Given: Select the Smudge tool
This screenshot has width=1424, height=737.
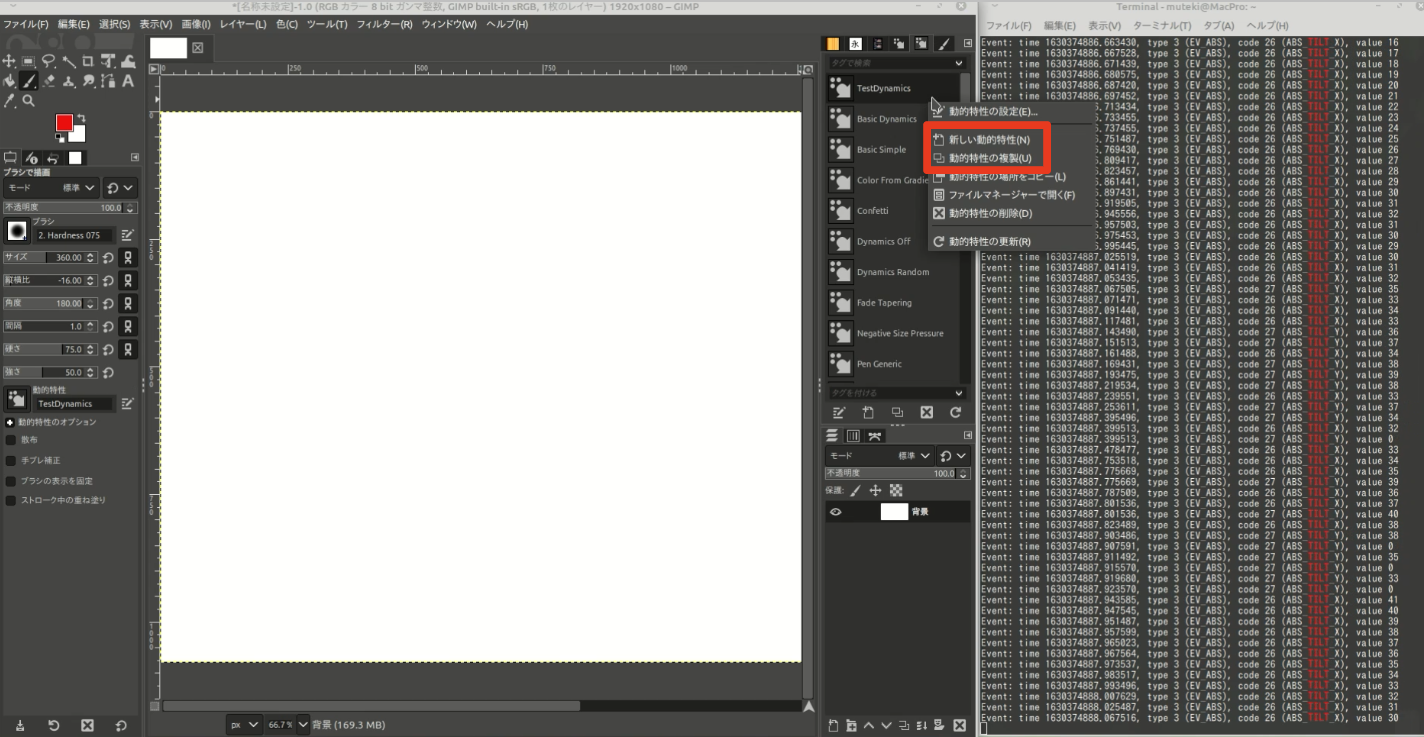Looking at the screenshot, I should (x=88, y=81).
